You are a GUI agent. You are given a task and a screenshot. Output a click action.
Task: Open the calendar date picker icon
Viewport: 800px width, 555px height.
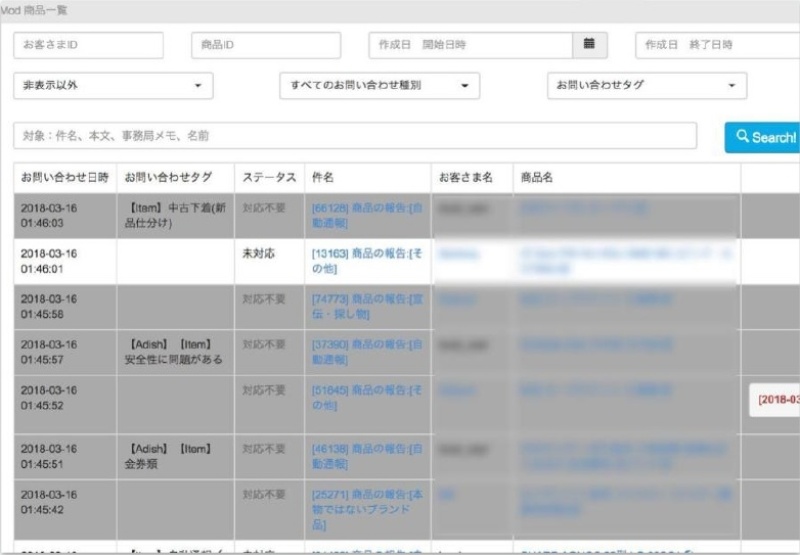(x=589, y=45)
